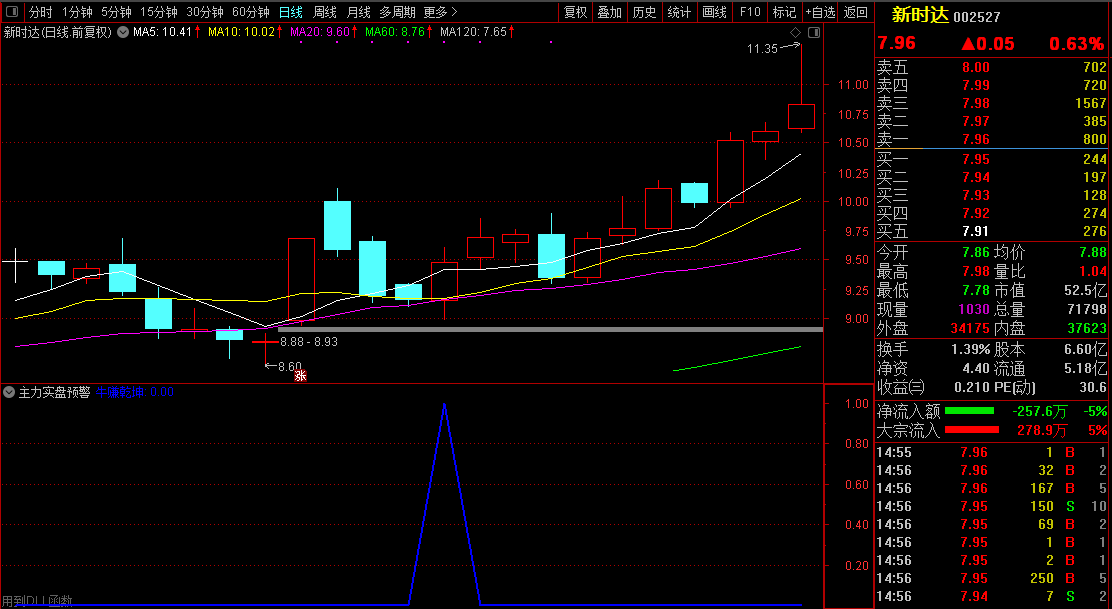Expand the 主力实盘预警 indicator dropdown
Viewport: 1112px width, 609px height.
(9, 393)
